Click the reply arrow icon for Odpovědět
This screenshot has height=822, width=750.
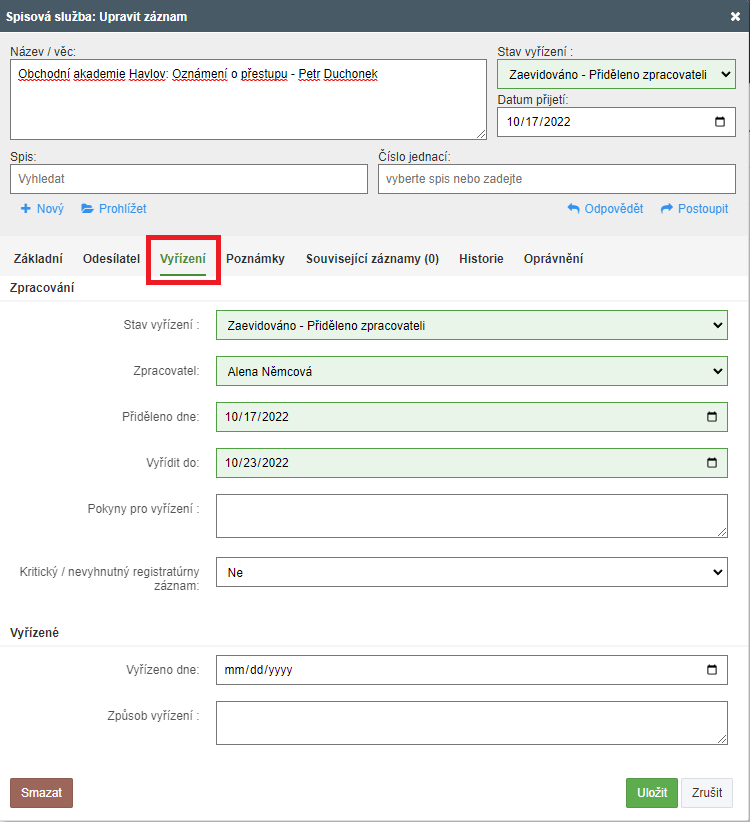coord(573,209)
